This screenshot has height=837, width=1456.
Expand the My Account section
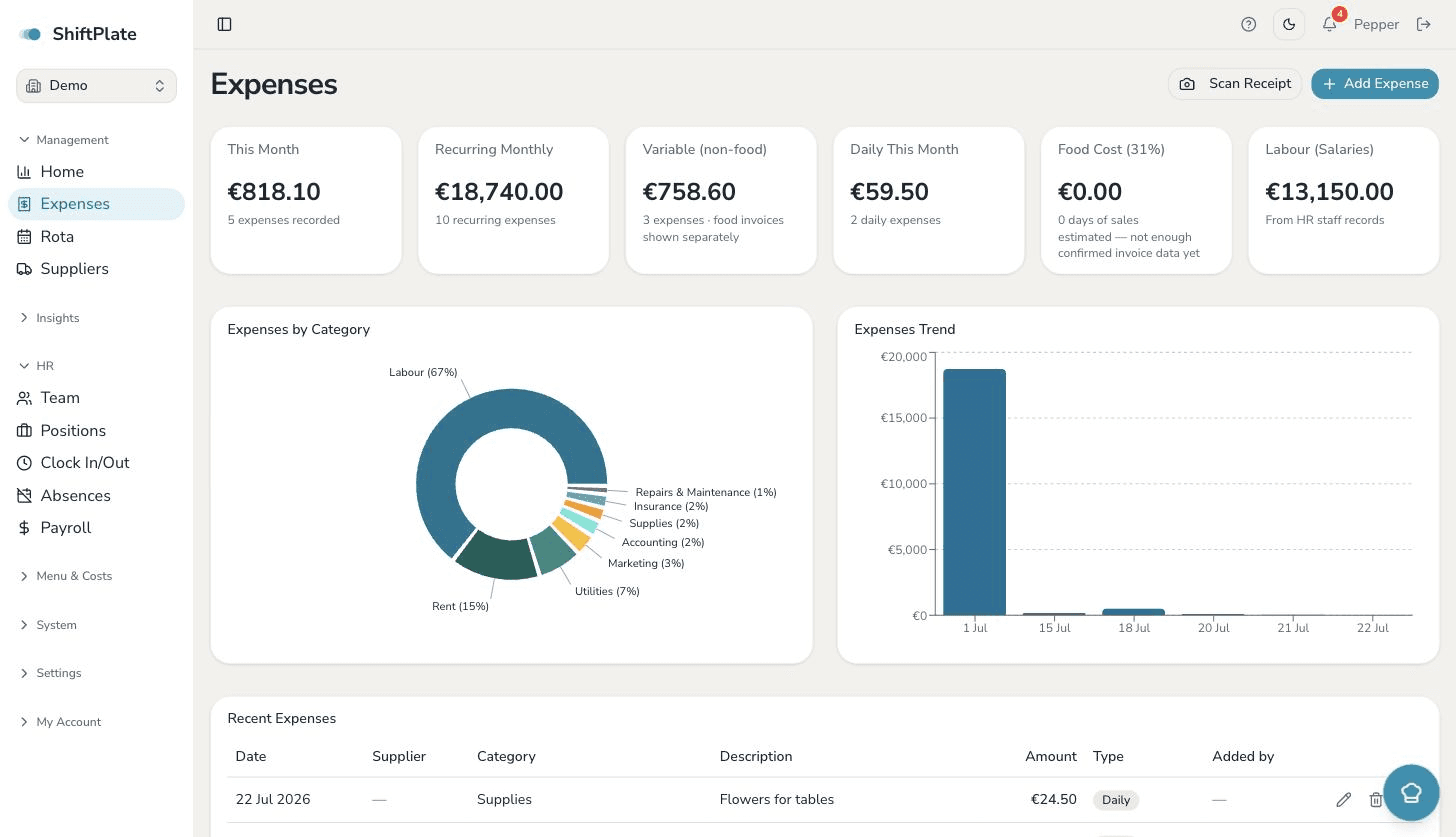pyautogui.click(x=60, y=722)
